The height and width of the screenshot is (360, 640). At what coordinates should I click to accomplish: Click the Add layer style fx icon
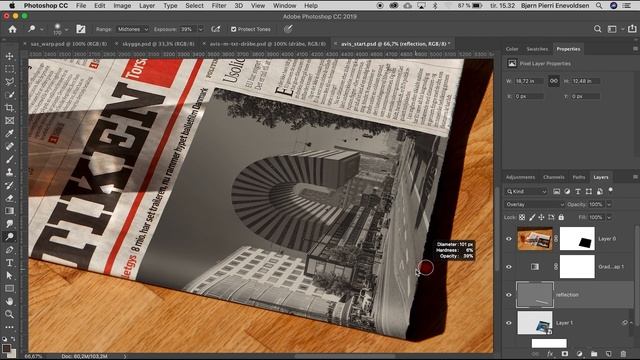[550, 354]
